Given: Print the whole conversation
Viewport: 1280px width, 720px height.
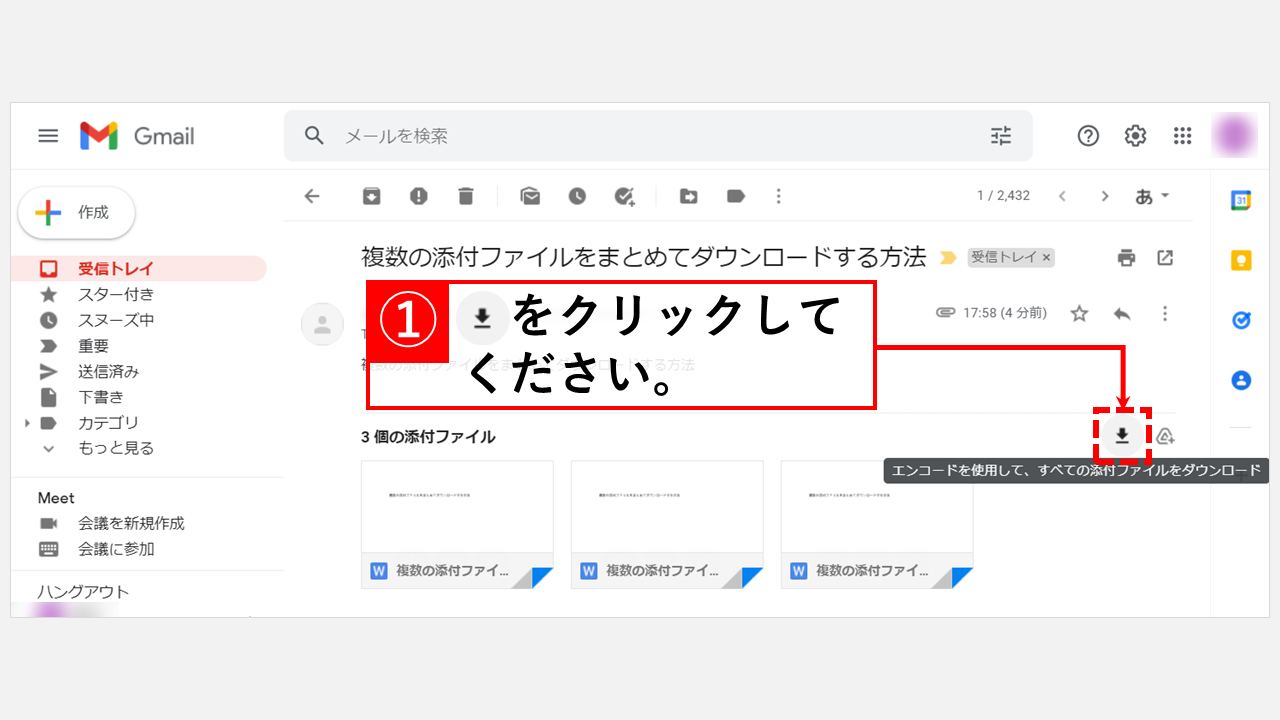Looking at the screenshot, I should click(1127, 258).
